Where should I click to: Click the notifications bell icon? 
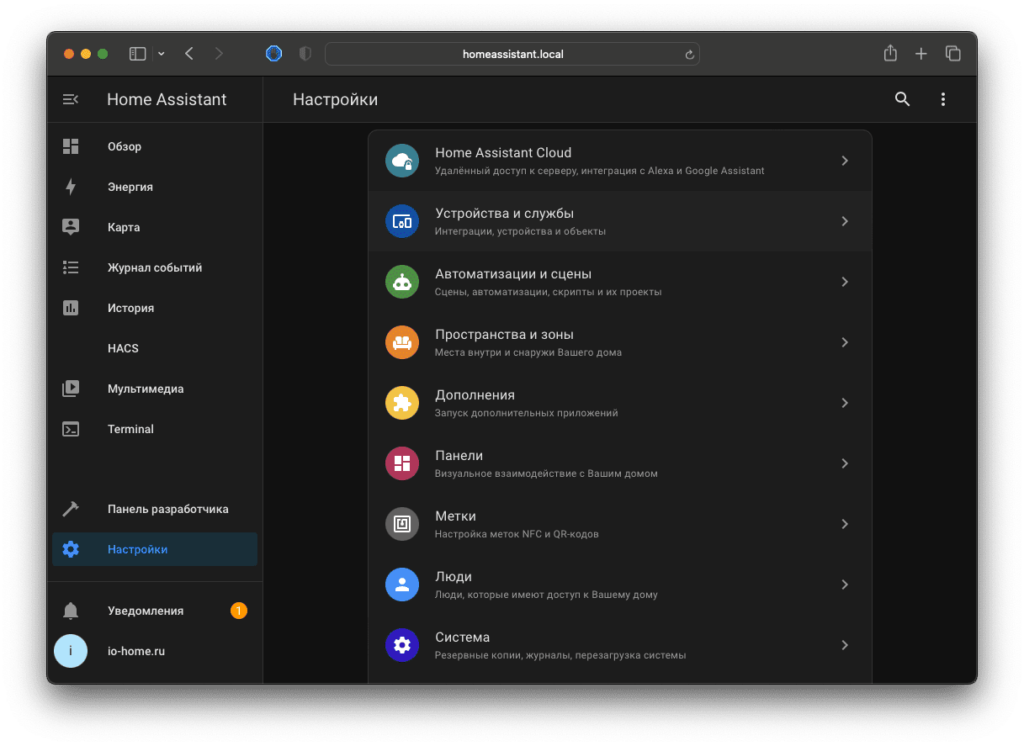(71, 611)
